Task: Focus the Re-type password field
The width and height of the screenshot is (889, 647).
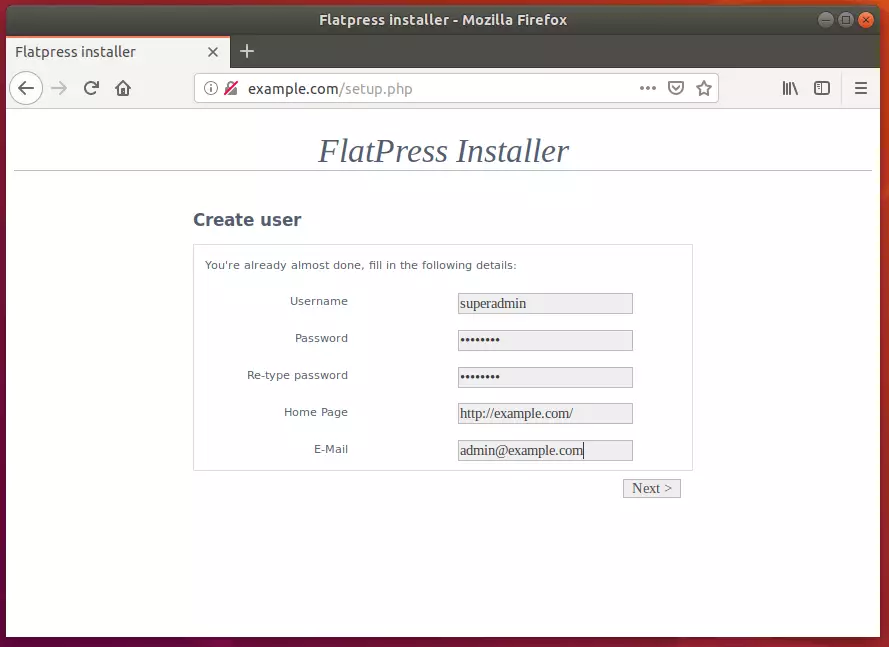Action: 545,377
